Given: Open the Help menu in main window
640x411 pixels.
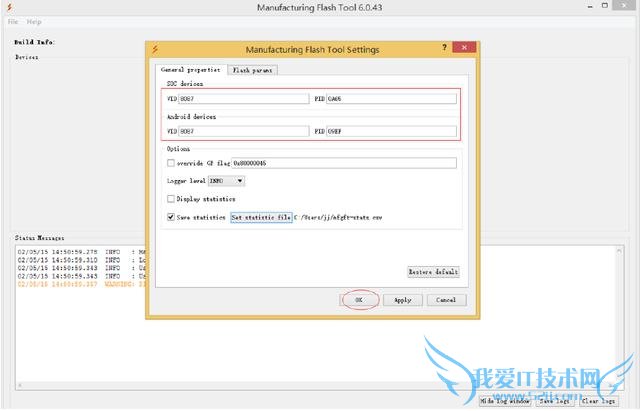Looking at the screenshot, I should pos(34,22).
